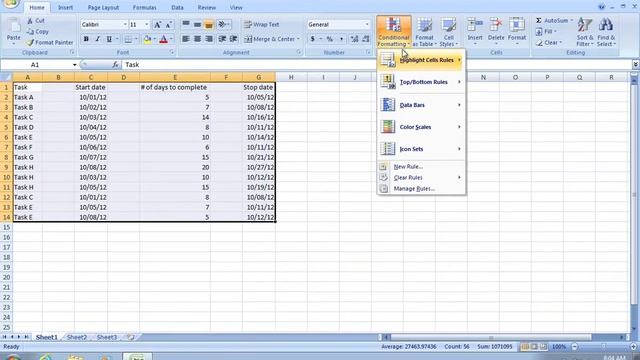Open the Cell Styles dropdown
Viewport: 640px width, 360px height.
449,32
